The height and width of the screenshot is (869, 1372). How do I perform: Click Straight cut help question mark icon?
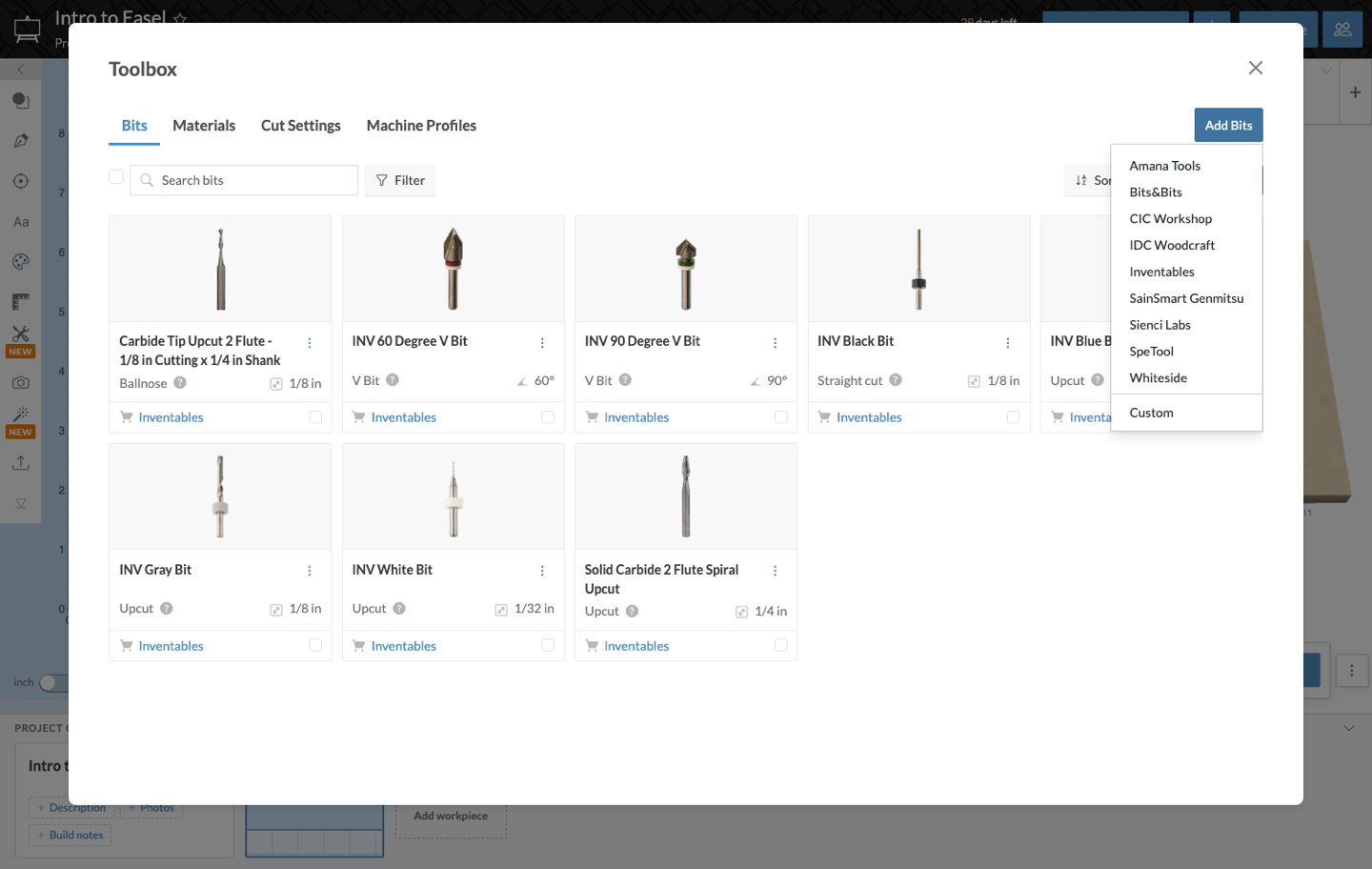[896, 380]
